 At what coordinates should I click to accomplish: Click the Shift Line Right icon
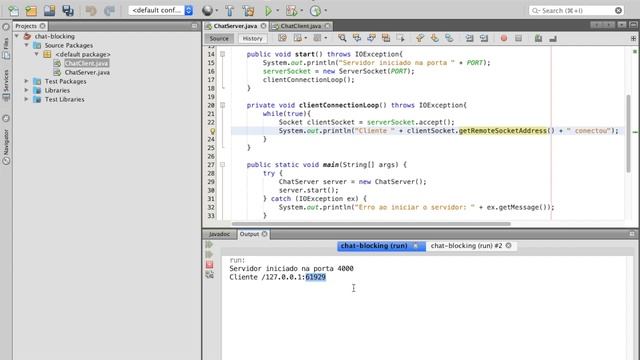click(484, 38)
